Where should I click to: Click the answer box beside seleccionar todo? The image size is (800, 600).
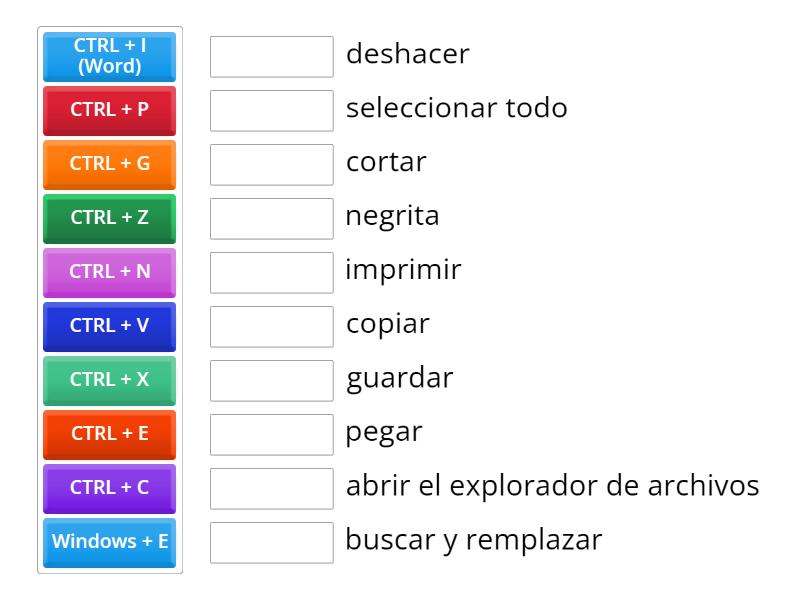[x=271, y=111]
